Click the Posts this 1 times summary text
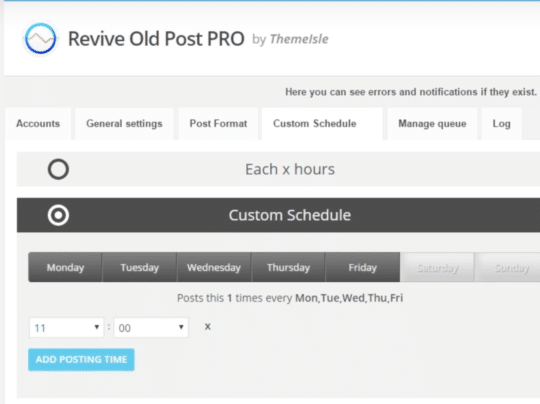Viewport: 540px width, 404px height. [x=290, y=298]
